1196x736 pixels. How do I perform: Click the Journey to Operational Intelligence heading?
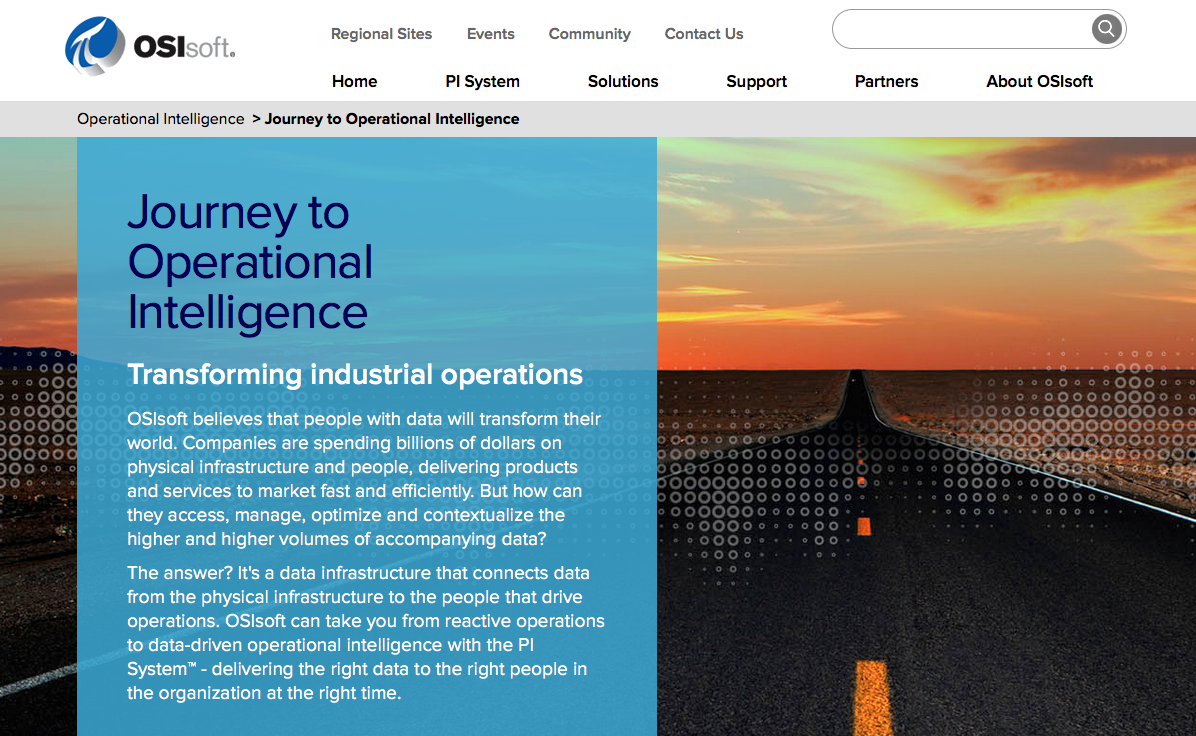(249, 262)
